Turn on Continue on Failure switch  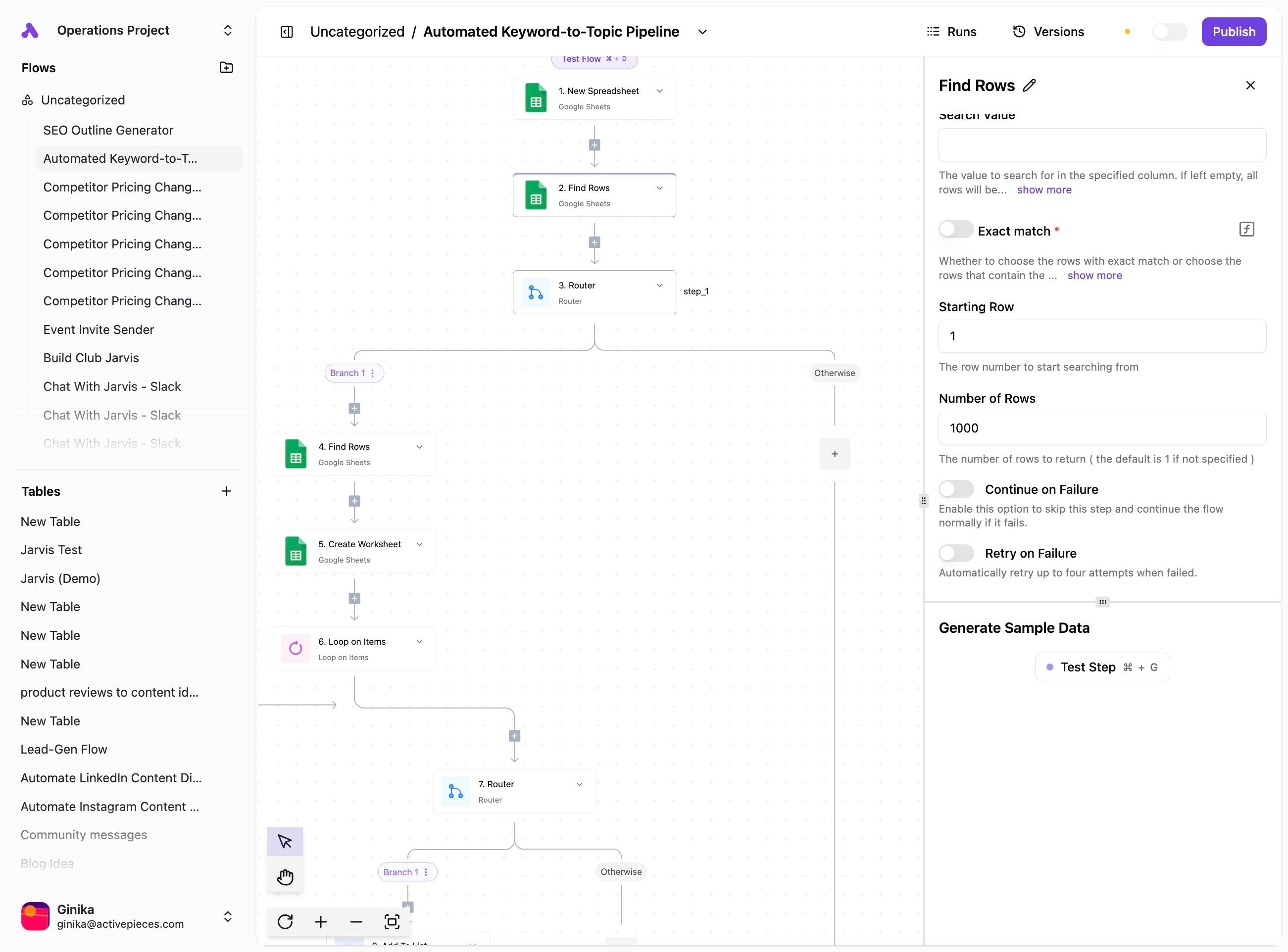955,489
